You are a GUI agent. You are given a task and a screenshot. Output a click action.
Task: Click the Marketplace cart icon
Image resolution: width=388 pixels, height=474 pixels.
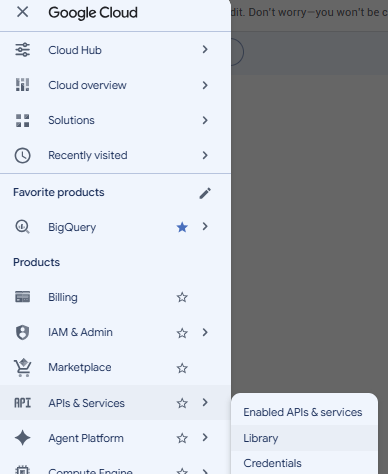(x=22, y=367)
